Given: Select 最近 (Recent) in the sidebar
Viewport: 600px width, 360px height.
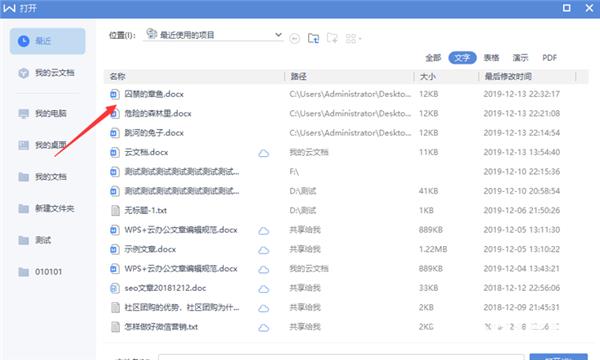Looking at the screenshot, I should click(47, 41).
